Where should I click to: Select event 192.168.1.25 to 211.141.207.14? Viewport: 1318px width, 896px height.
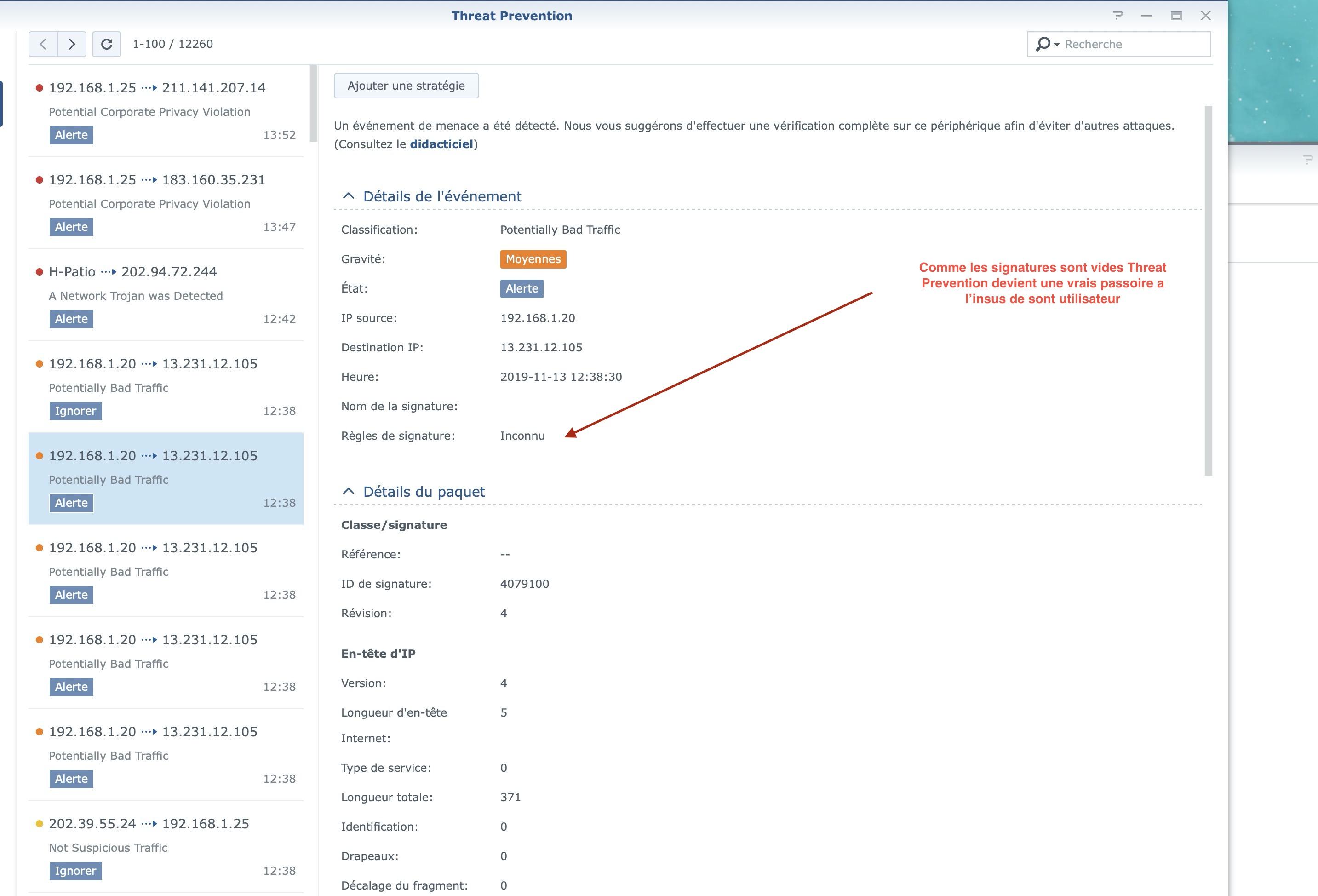pos(166,110)
